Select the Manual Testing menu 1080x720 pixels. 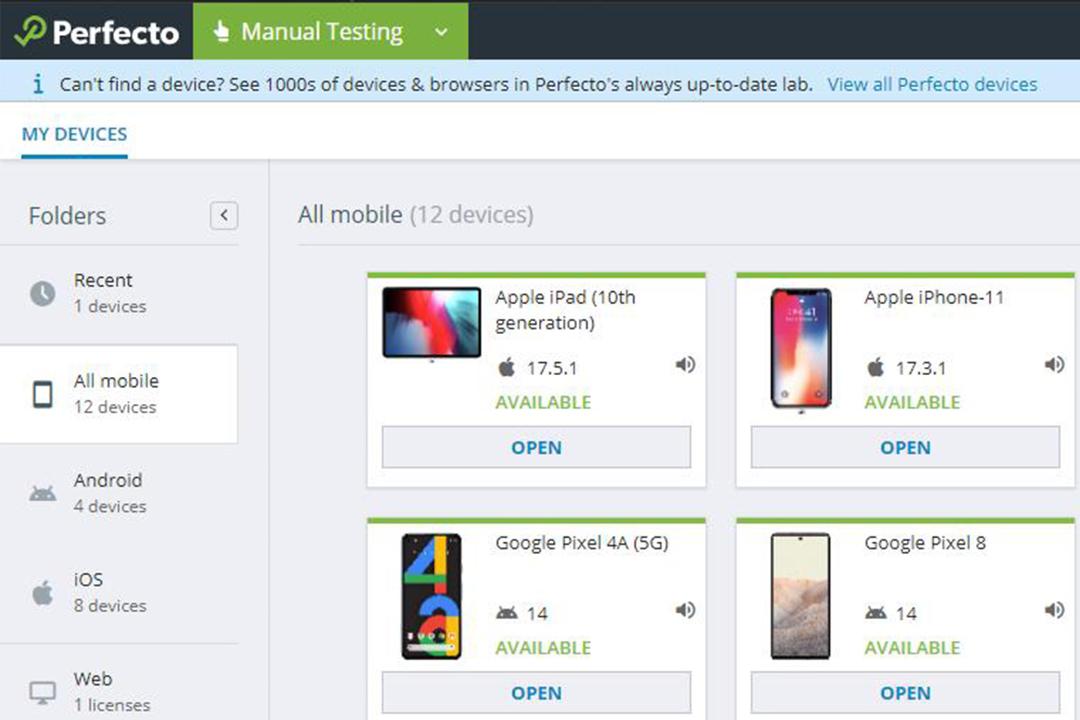(331, 31)
